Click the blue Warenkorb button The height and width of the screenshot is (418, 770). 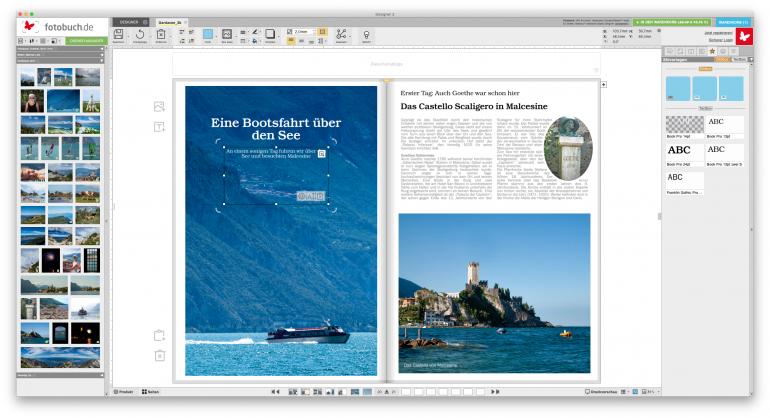point(732,22)
